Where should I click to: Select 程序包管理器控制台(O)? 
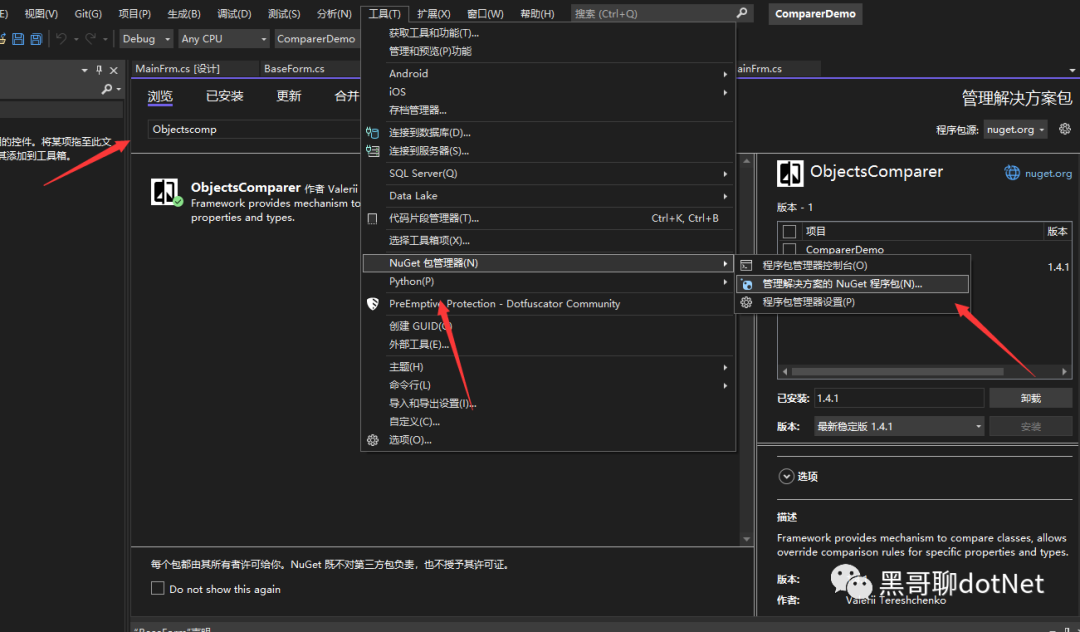click(853, 265)
